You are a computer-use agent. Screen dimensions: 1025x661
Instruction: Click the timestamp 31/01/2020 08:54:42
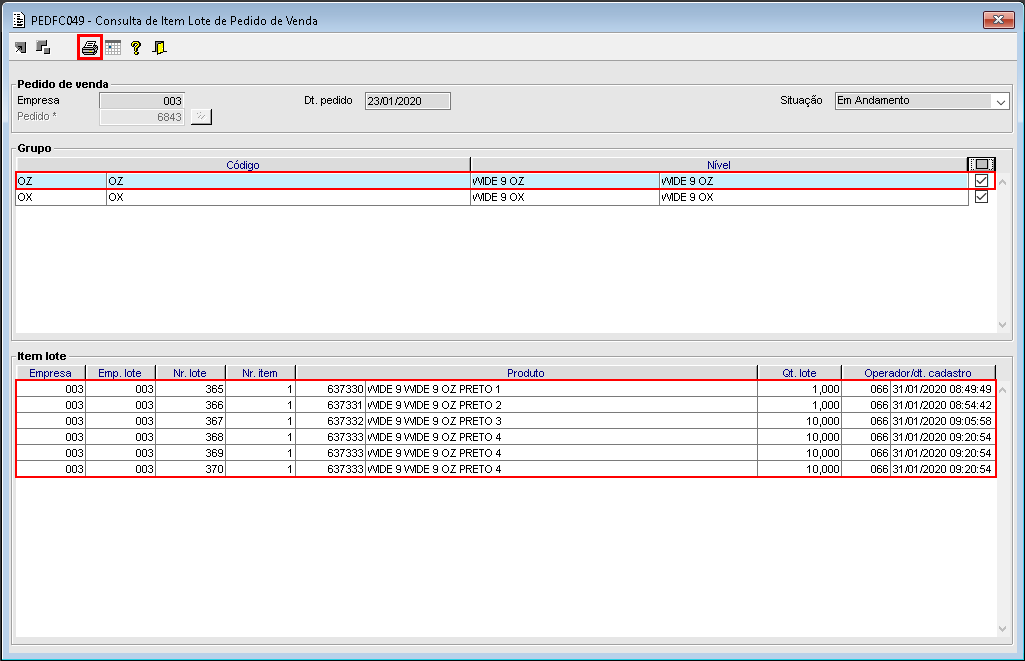tap(942, 405)
